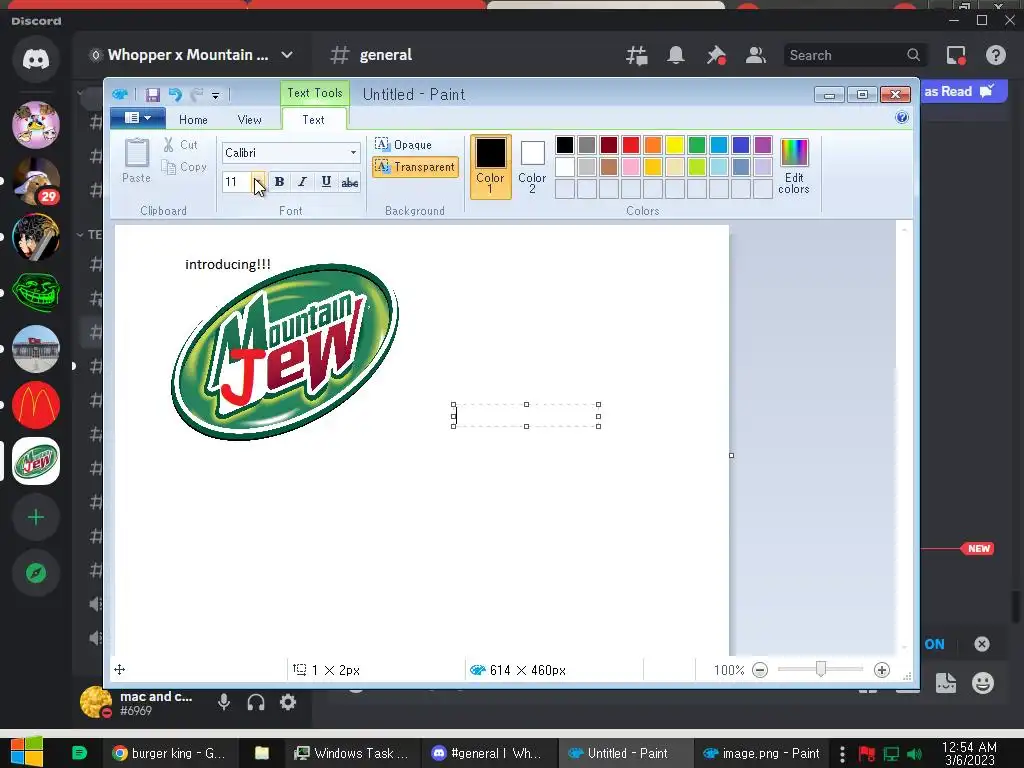Toggle Bold text formatting

(x=279, y=182)
